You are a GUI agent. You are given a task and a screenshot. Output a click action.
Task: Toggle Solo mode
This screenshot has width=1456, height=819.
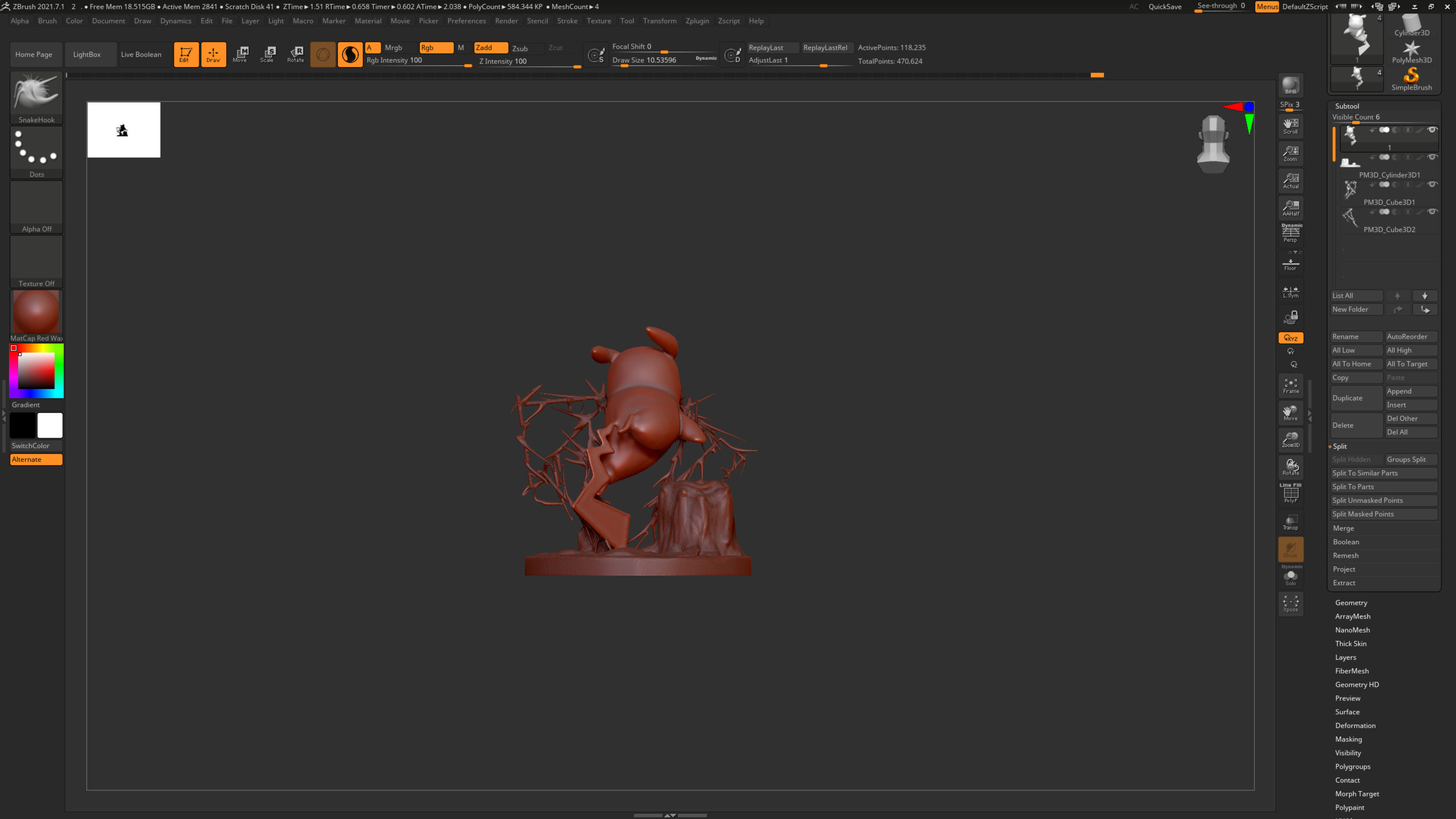1290,576
